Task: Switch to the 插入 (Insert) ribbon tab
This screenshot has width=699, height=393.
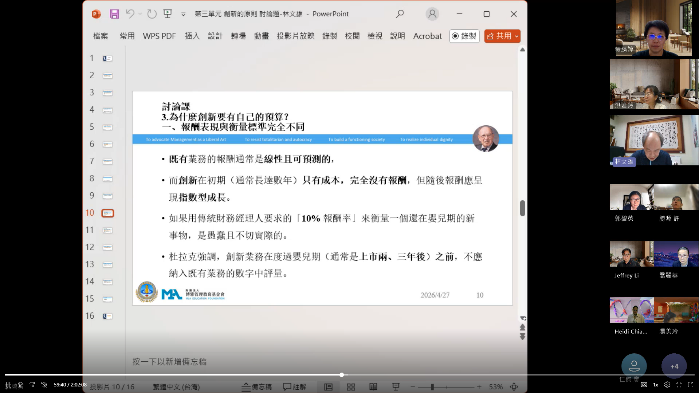Action: coord(192,36)
